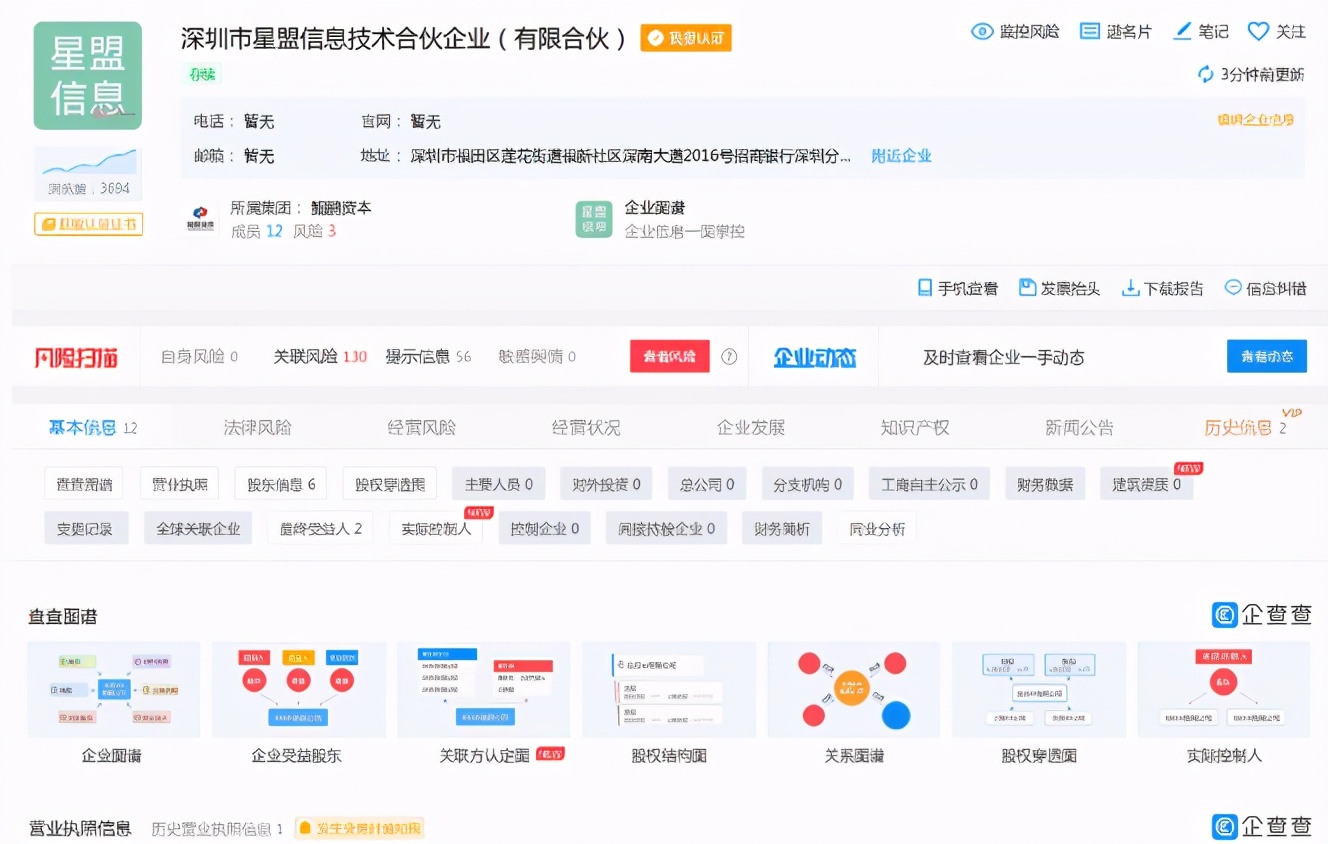This screenshot has width=1328, height=844.
Task: Click 发票抬头 invoice icon
Action: pos(1027,288)
